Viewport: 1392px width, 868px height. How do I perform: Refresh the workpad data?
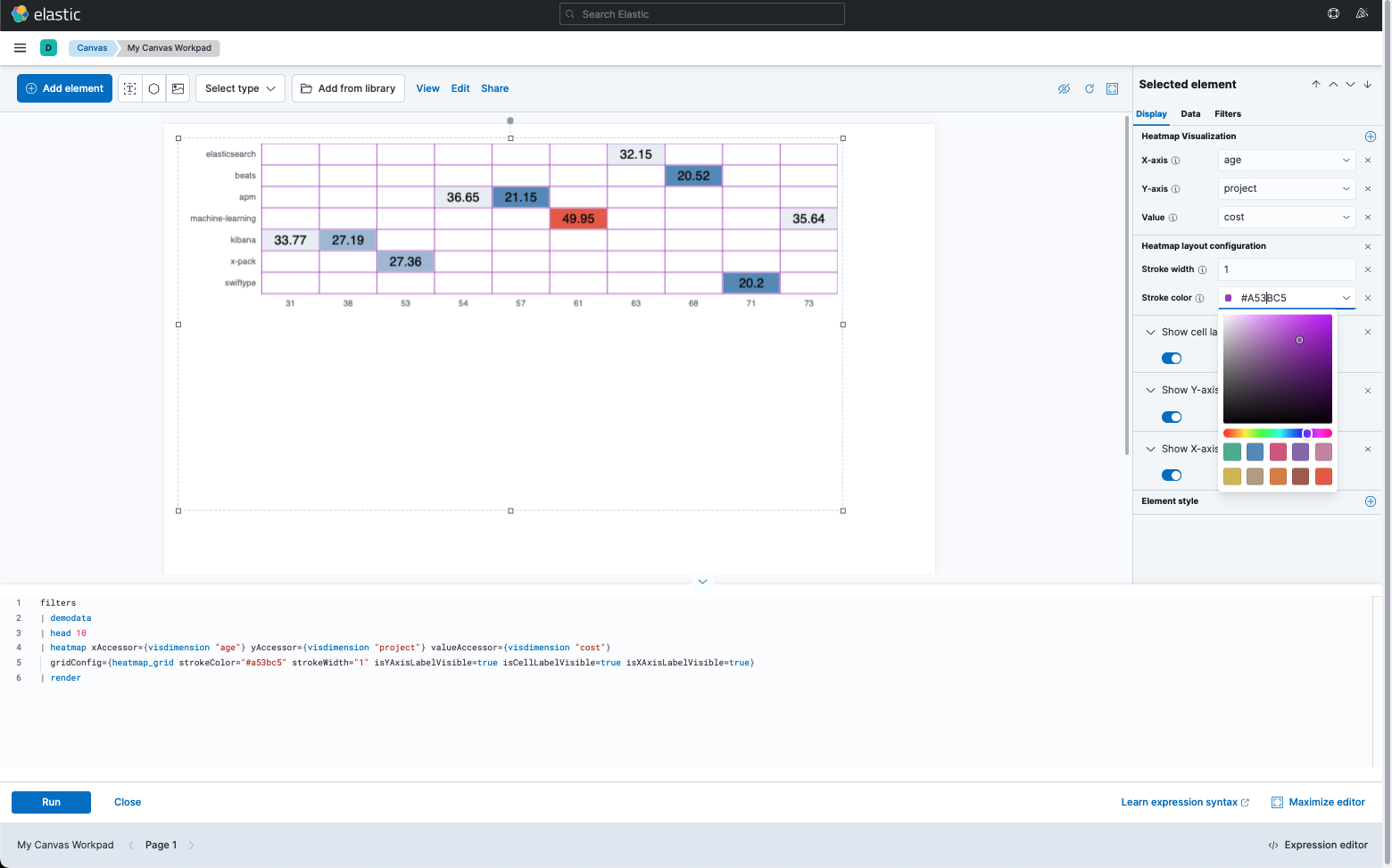pyautogui.click(x=1090, y=88)
